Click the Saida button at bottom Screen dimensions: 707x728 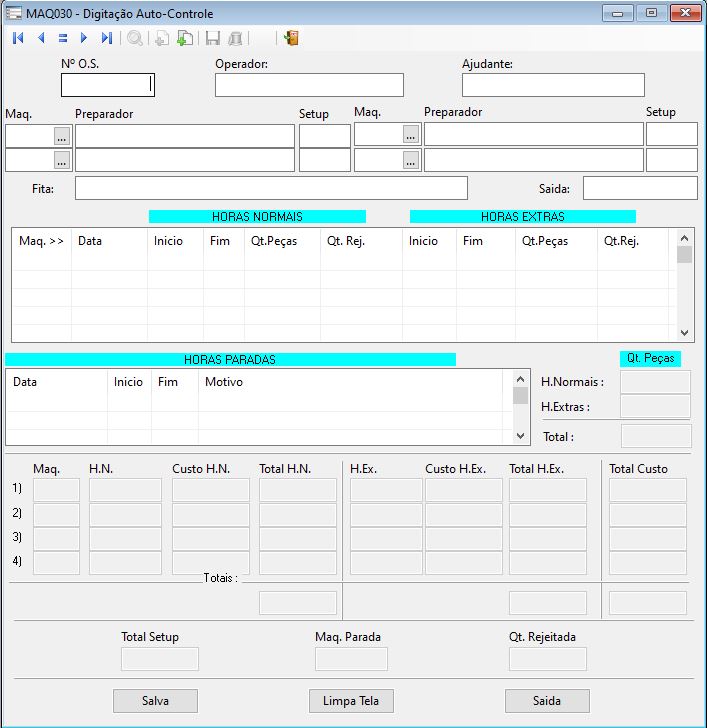point(547,701)
